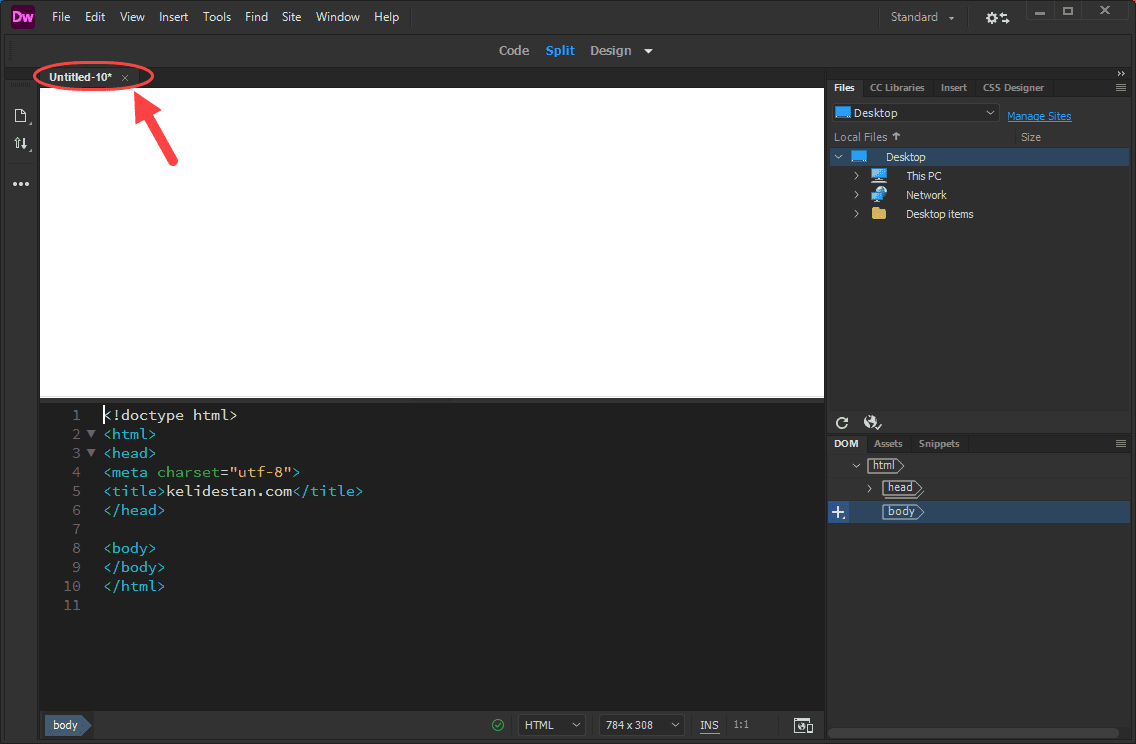Screen dimensions: 1136x744
Task: Switch to the CC Libraries tab
Action: [897, 88]
